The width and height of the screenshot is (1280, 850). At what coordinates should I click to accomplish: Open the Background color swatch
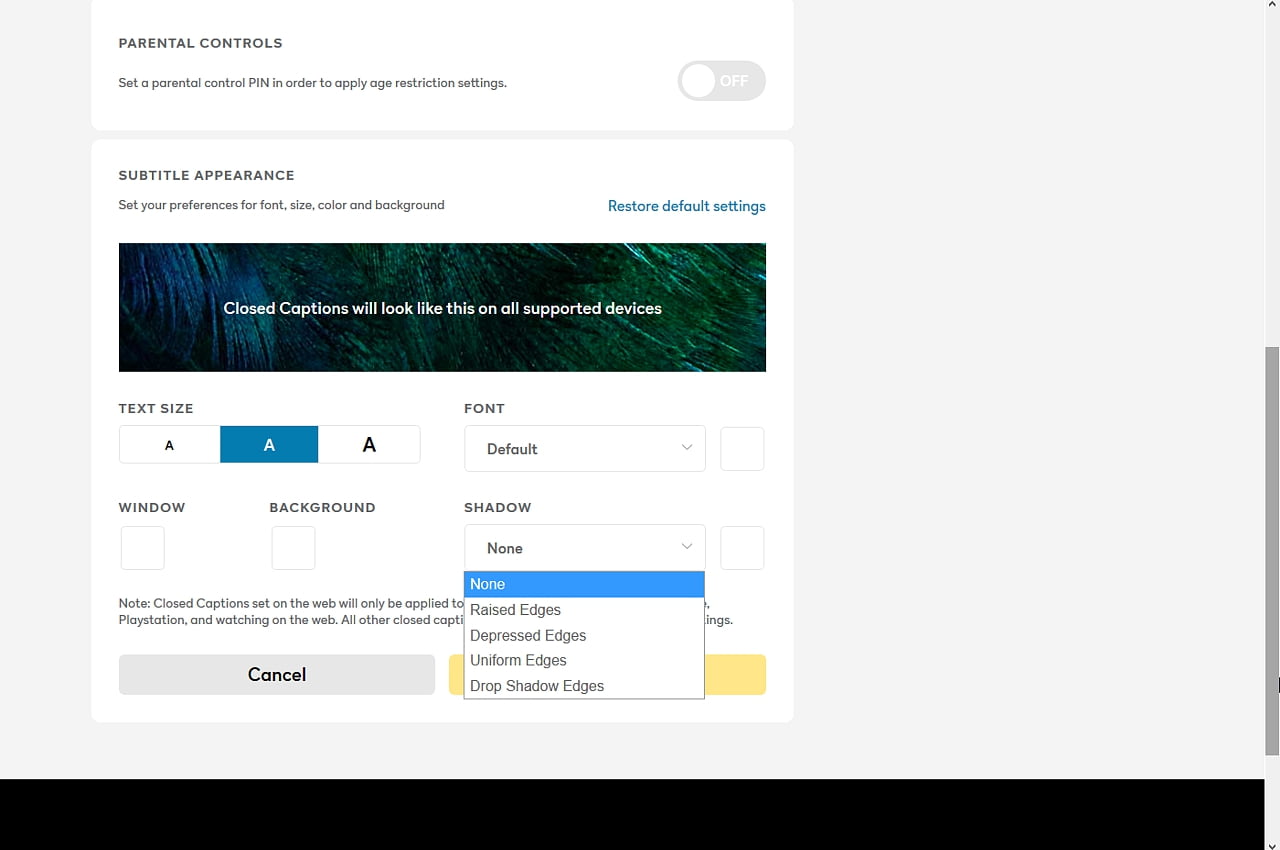click(x=293, y=547)
